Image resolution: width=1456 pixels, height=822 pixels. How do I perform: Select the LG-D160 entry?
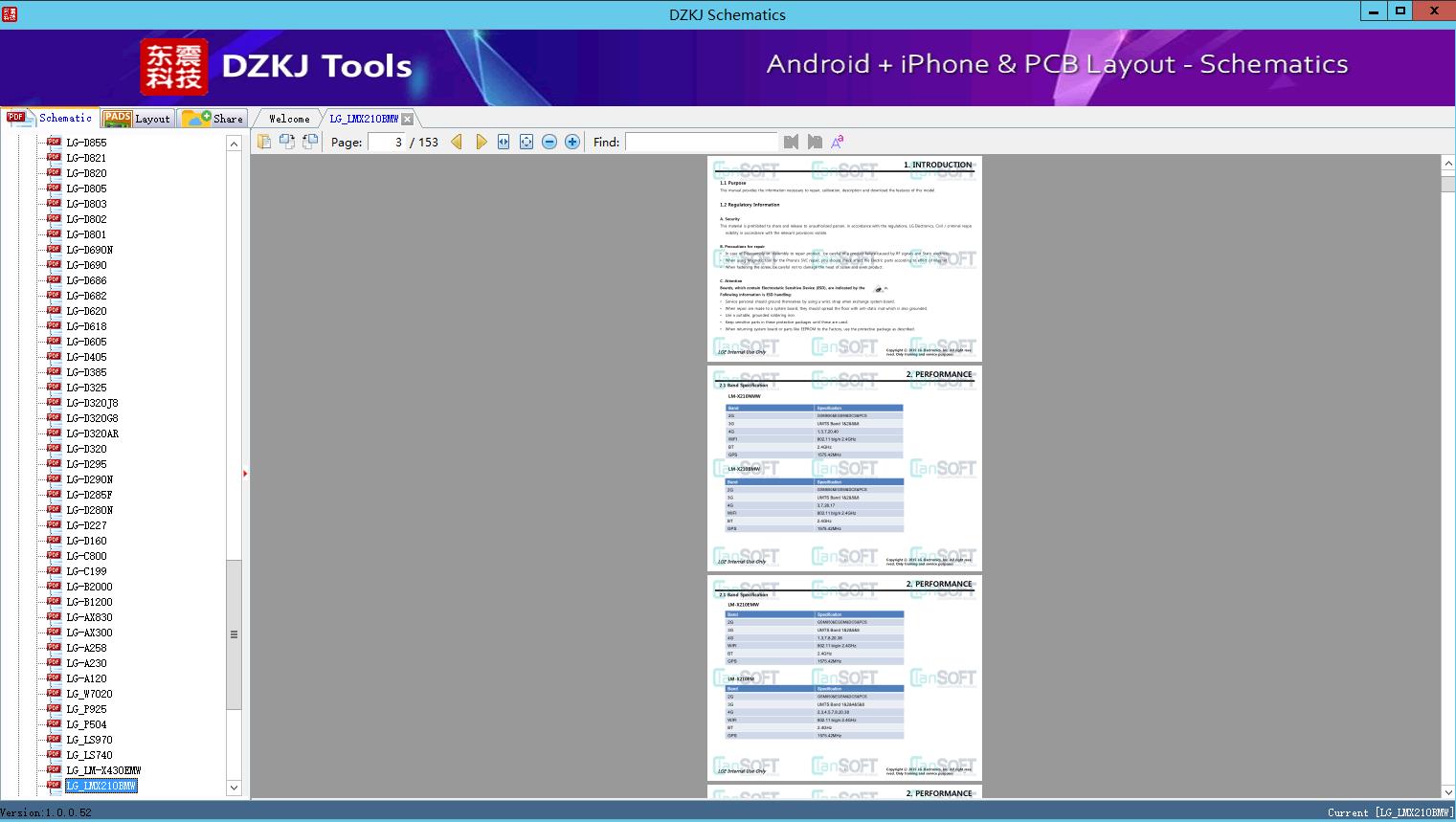[x=86, y=541]
